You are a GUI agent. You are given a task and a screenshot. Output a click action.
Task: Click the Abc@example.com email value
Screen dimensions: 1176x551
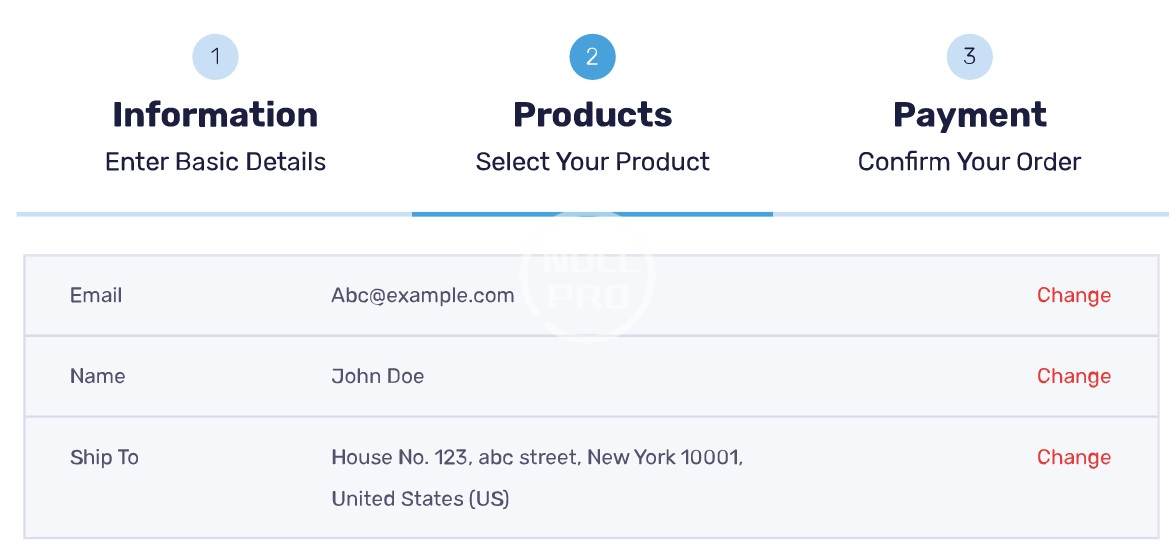422,295
